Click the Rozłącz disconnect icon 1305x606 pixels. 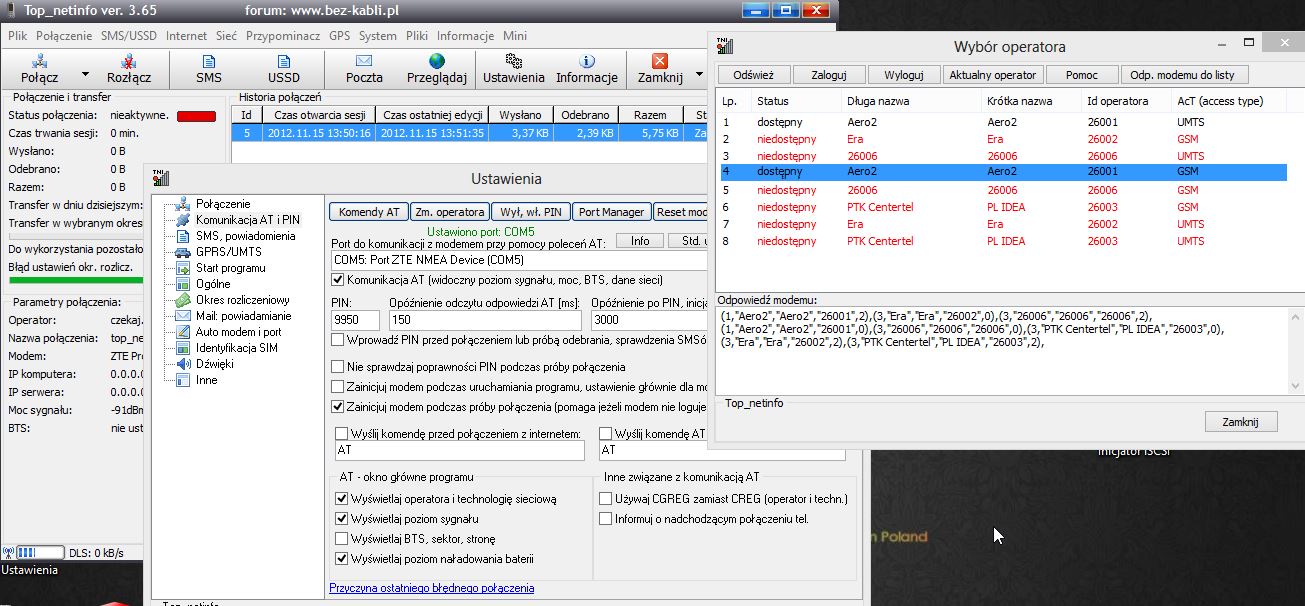(x=129, y=63)
